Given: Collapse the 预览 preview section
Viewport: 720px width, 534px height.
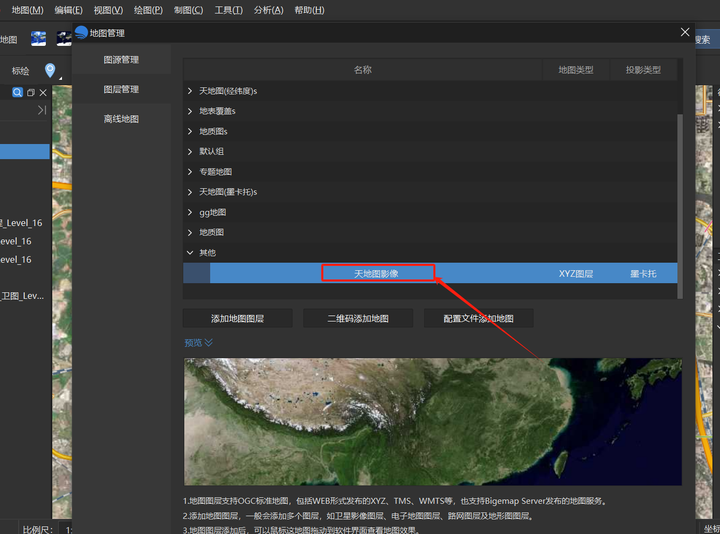Looking at the screenshot, I should [x=198, y=343].
